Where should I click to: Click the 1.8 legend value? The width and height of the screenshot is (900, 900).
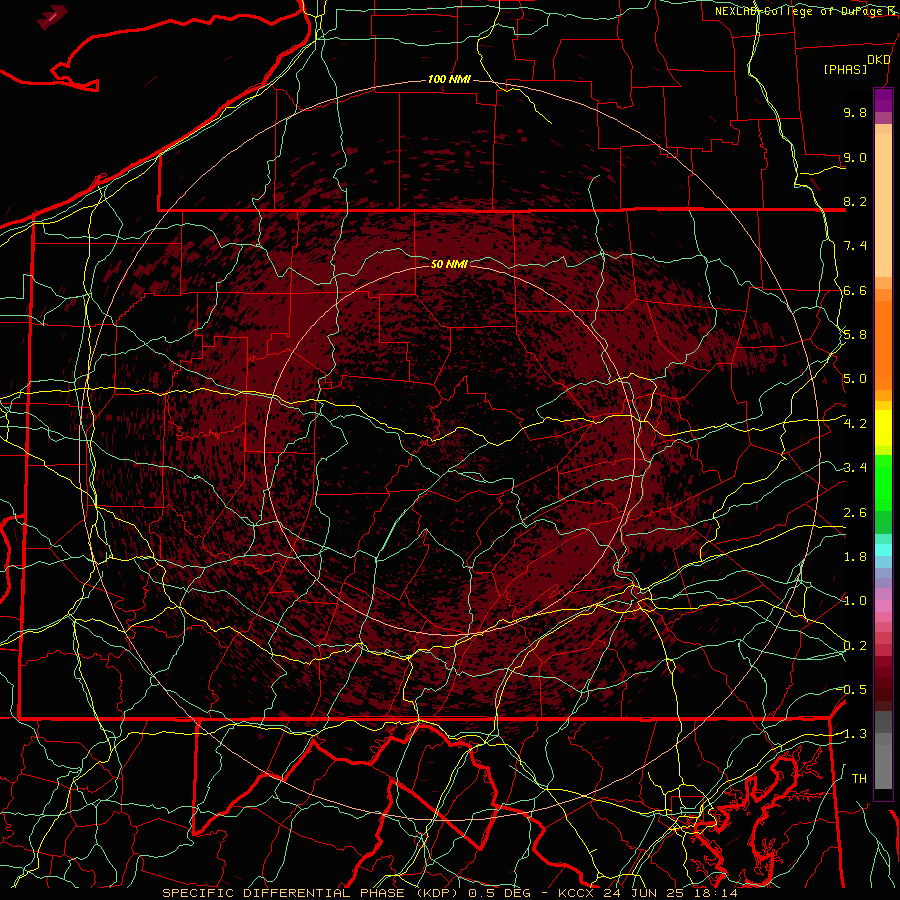click(x=855, y=557)
